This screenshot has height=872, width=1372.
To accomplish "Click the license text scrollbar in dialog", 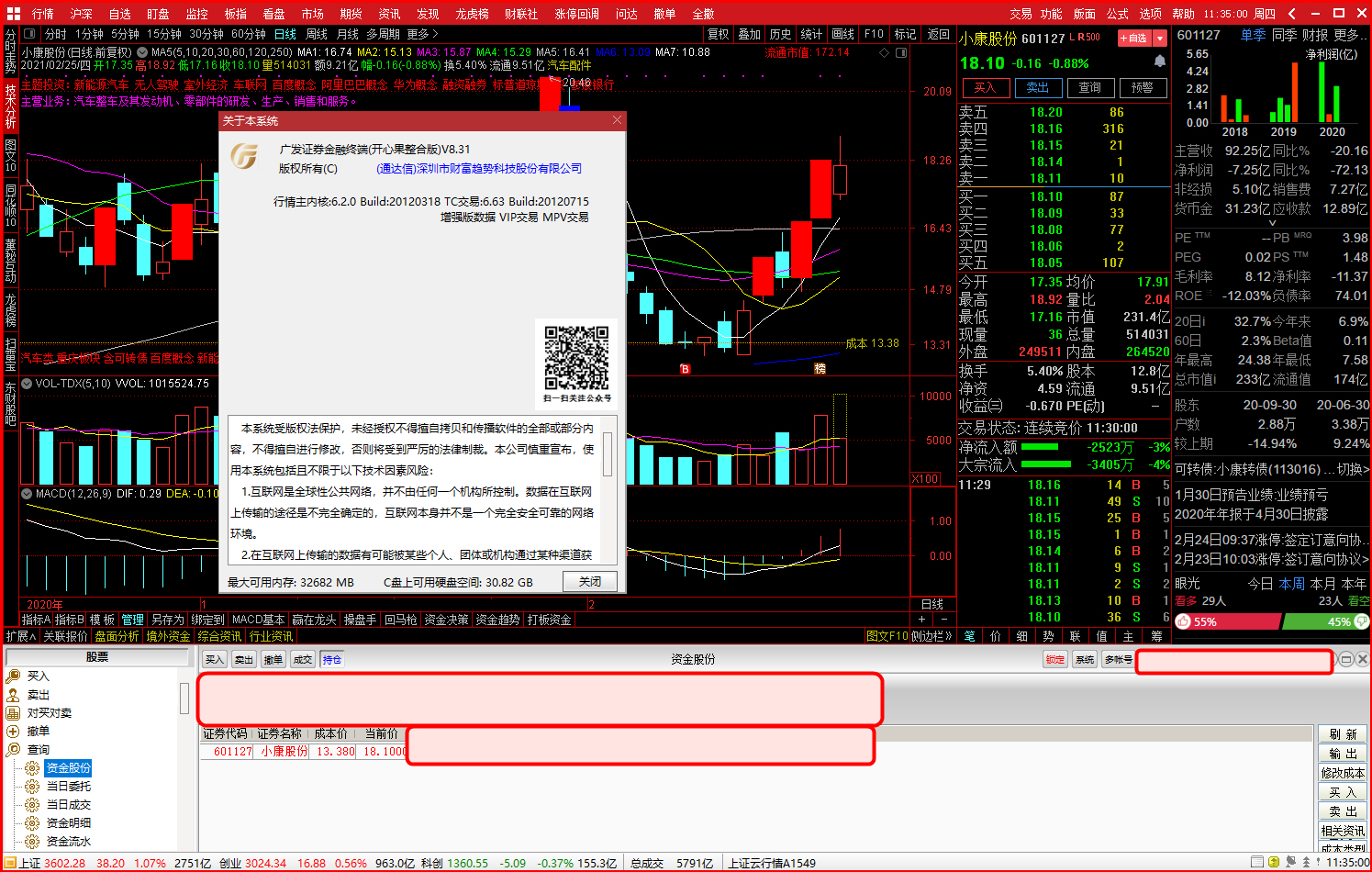I will click(608, 454).
